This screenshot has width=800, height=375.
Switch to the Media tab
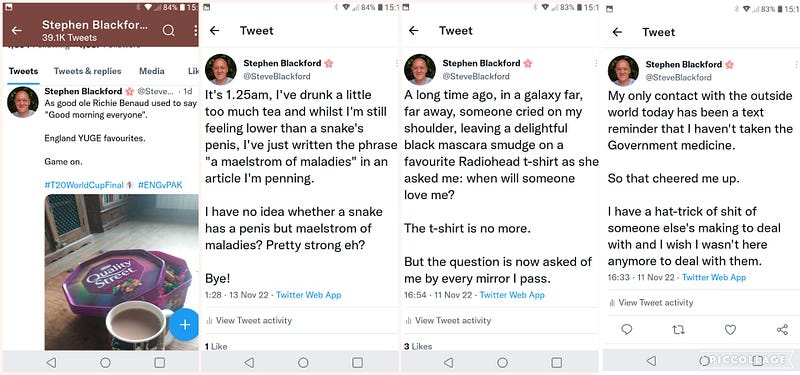pos(152,71)
